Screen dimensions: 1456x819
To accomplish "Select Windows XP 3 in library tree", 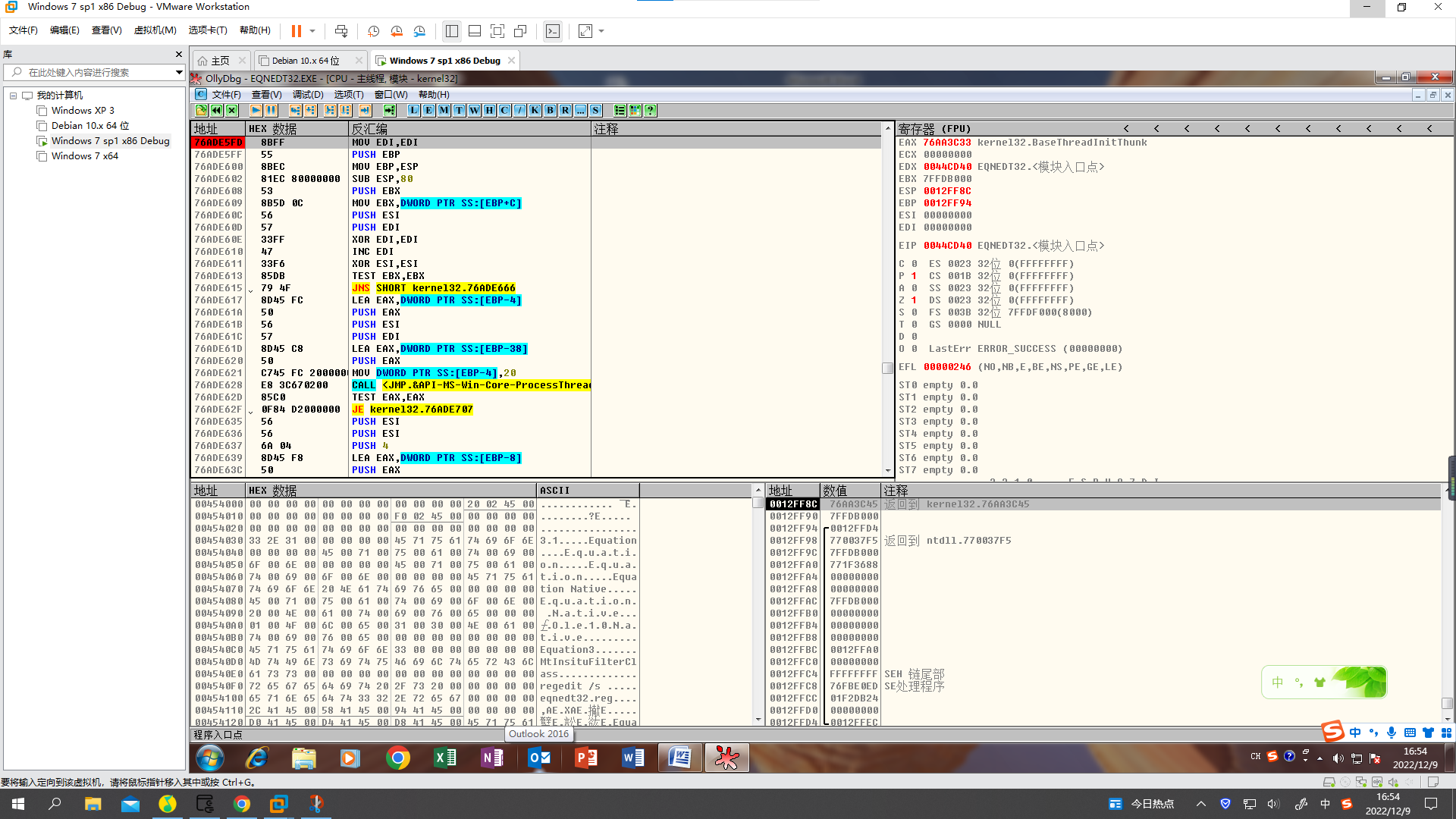I will click(82, 111).
